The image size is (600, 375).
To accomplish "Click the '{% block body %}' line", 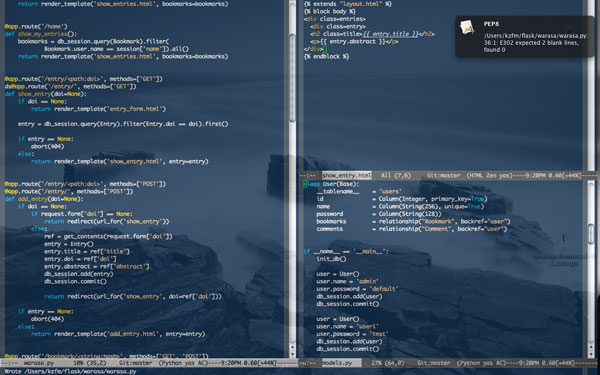I will (x=330, y=11).
